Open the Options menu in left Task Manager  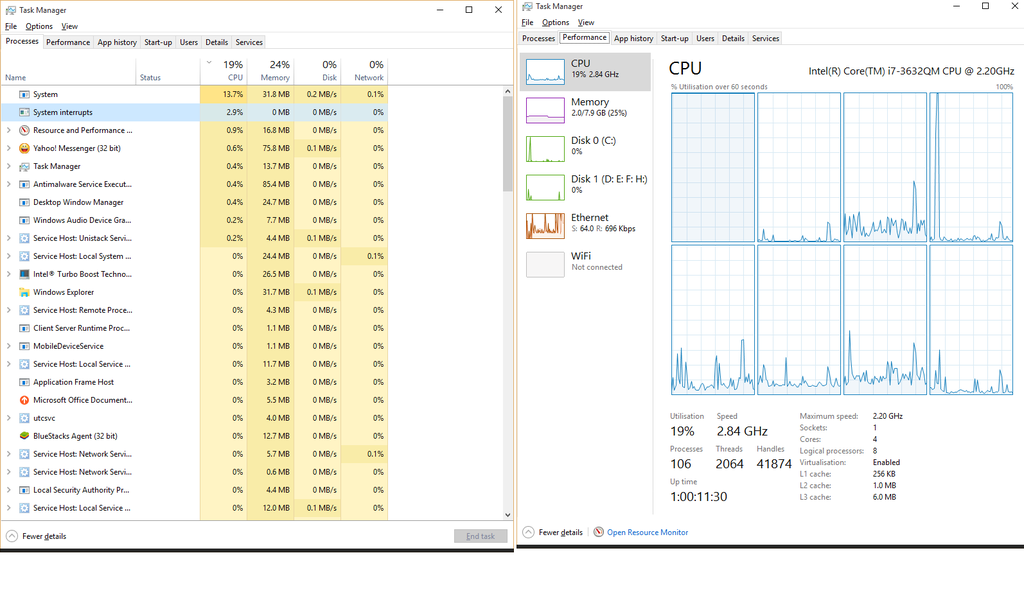point(39,26)
